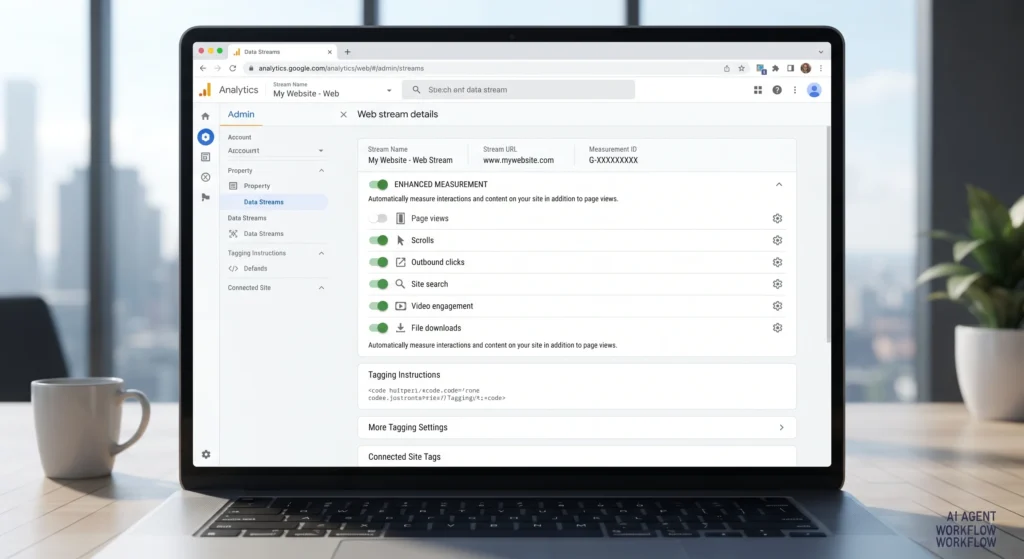Turn off the Site search toggle
The width and height of the screenshot is (1024, 559).
tap(378, 284)
